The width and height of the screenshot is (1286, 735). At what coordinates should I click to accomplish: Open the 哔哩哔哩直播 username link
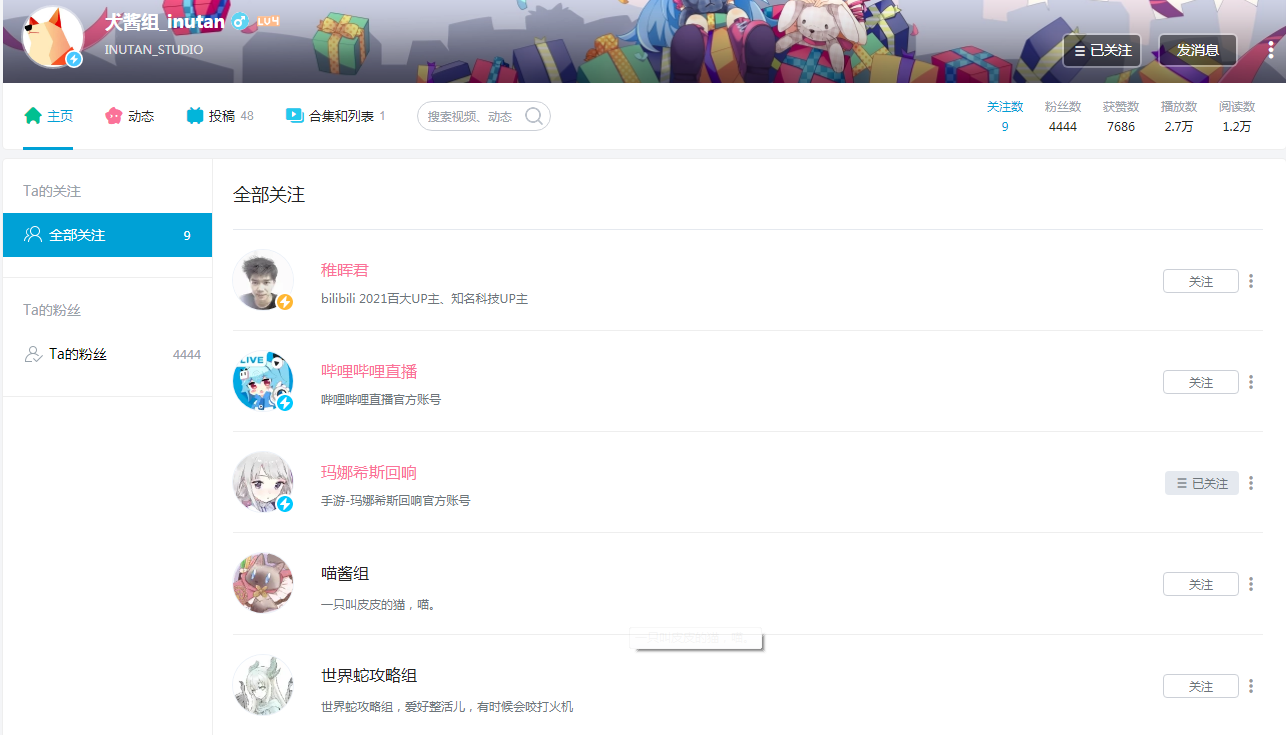369,371
